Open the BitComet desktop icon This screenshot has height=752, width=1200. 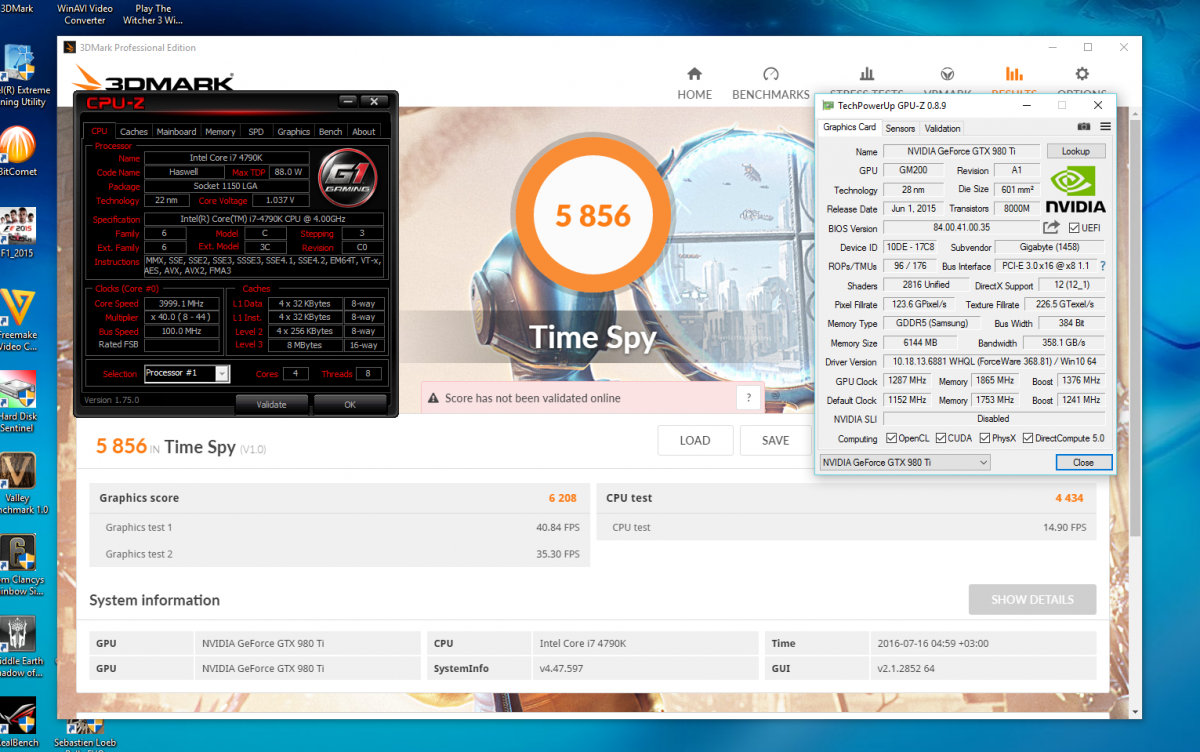(x=17, y=151)
